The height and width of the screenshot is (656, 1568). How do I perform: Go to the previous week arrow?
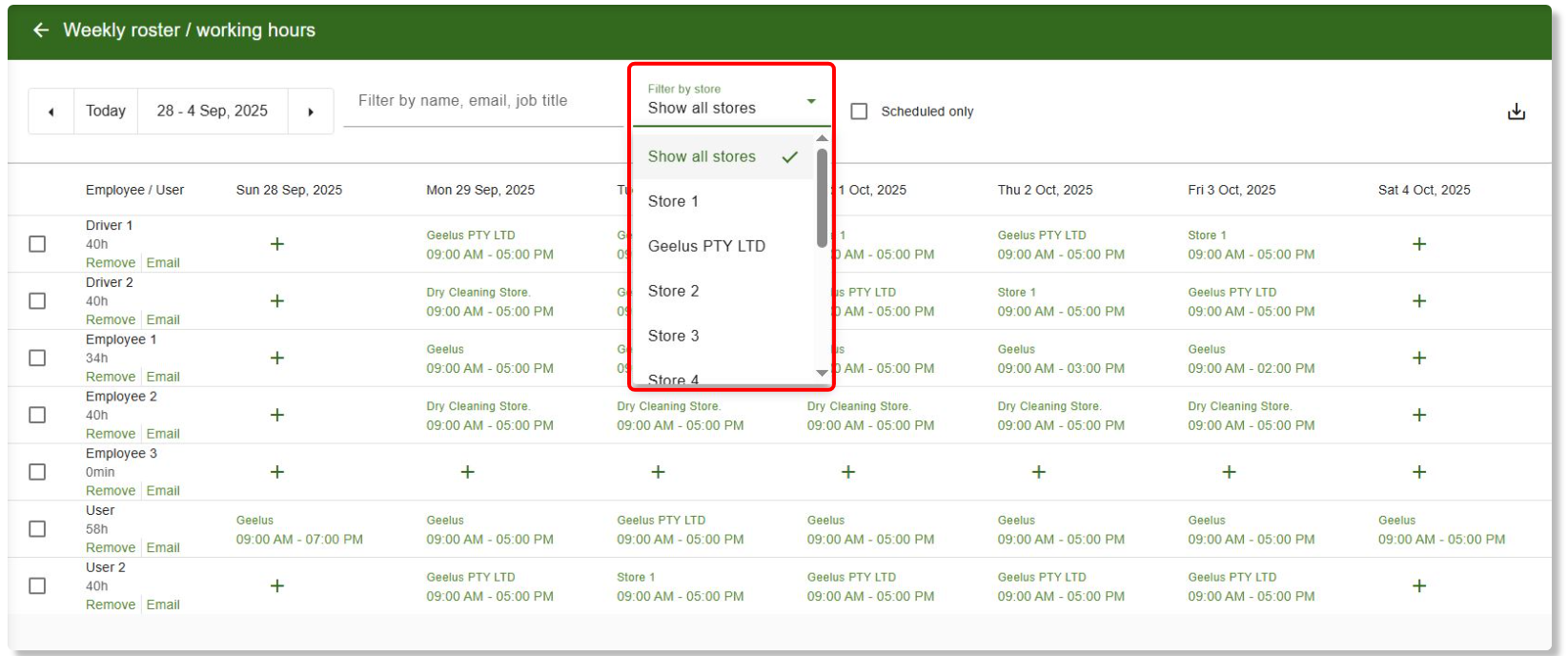click(x=51, y=112)
